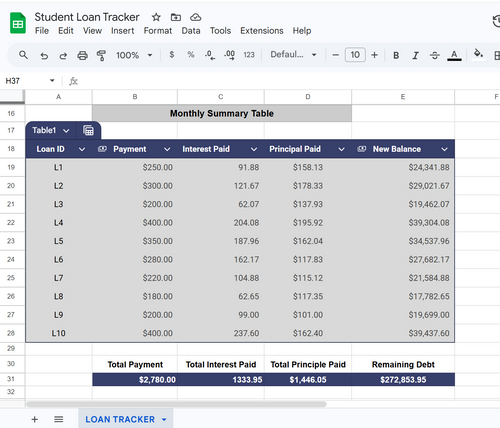
Task: Redo the last action
Action: tap(63, 55)
